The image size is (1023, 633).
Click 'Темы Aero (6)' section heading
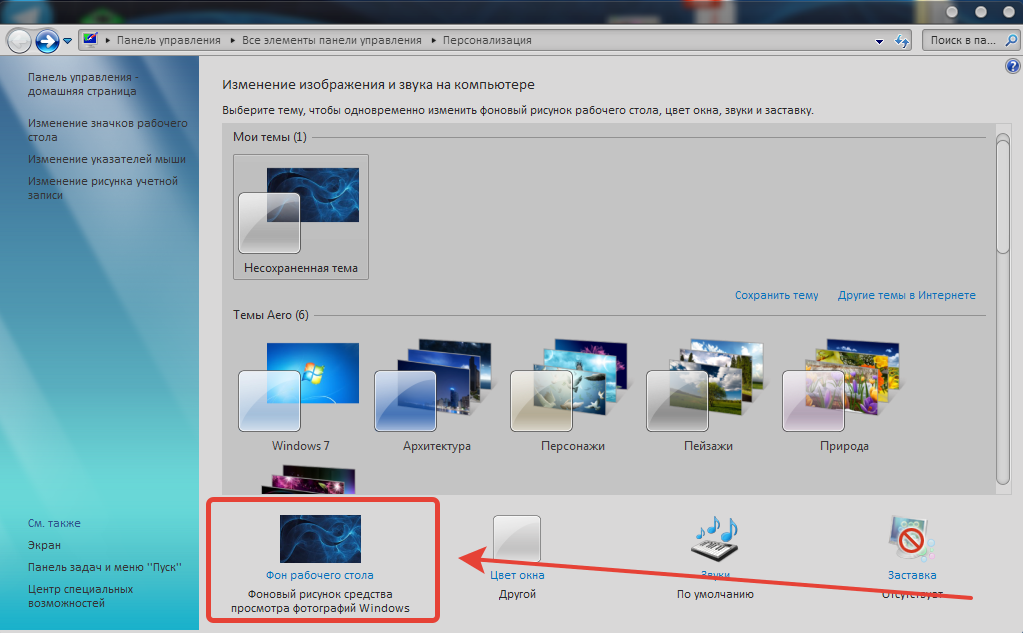271,315
